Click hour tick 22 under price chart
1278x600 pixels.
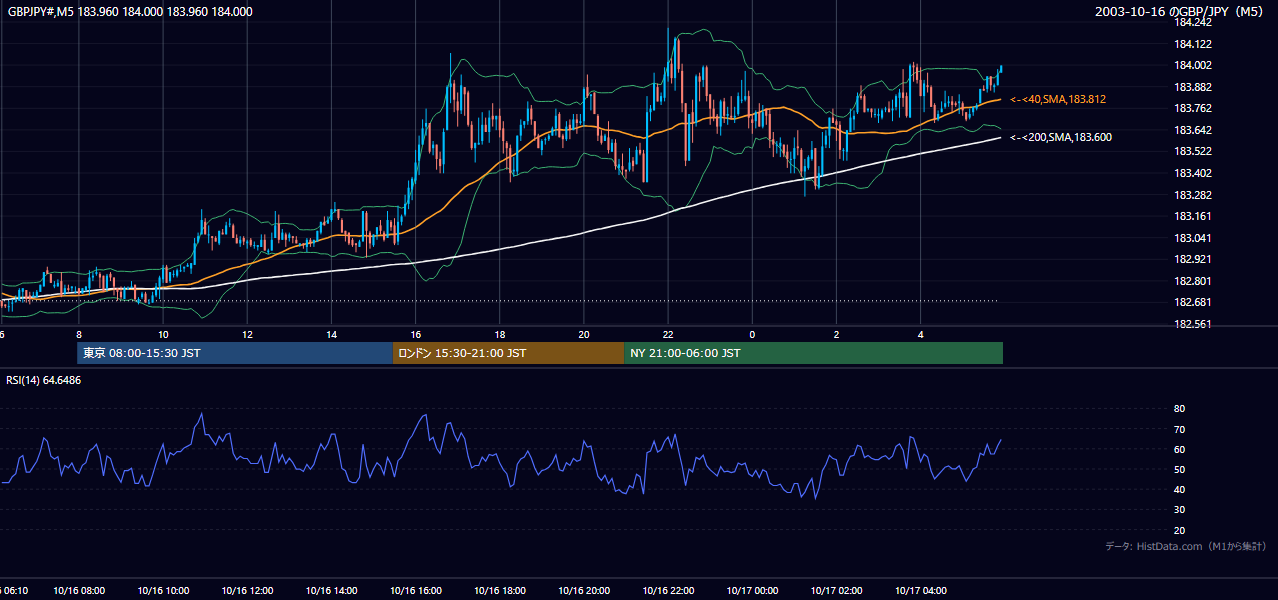tap(668, 335)
